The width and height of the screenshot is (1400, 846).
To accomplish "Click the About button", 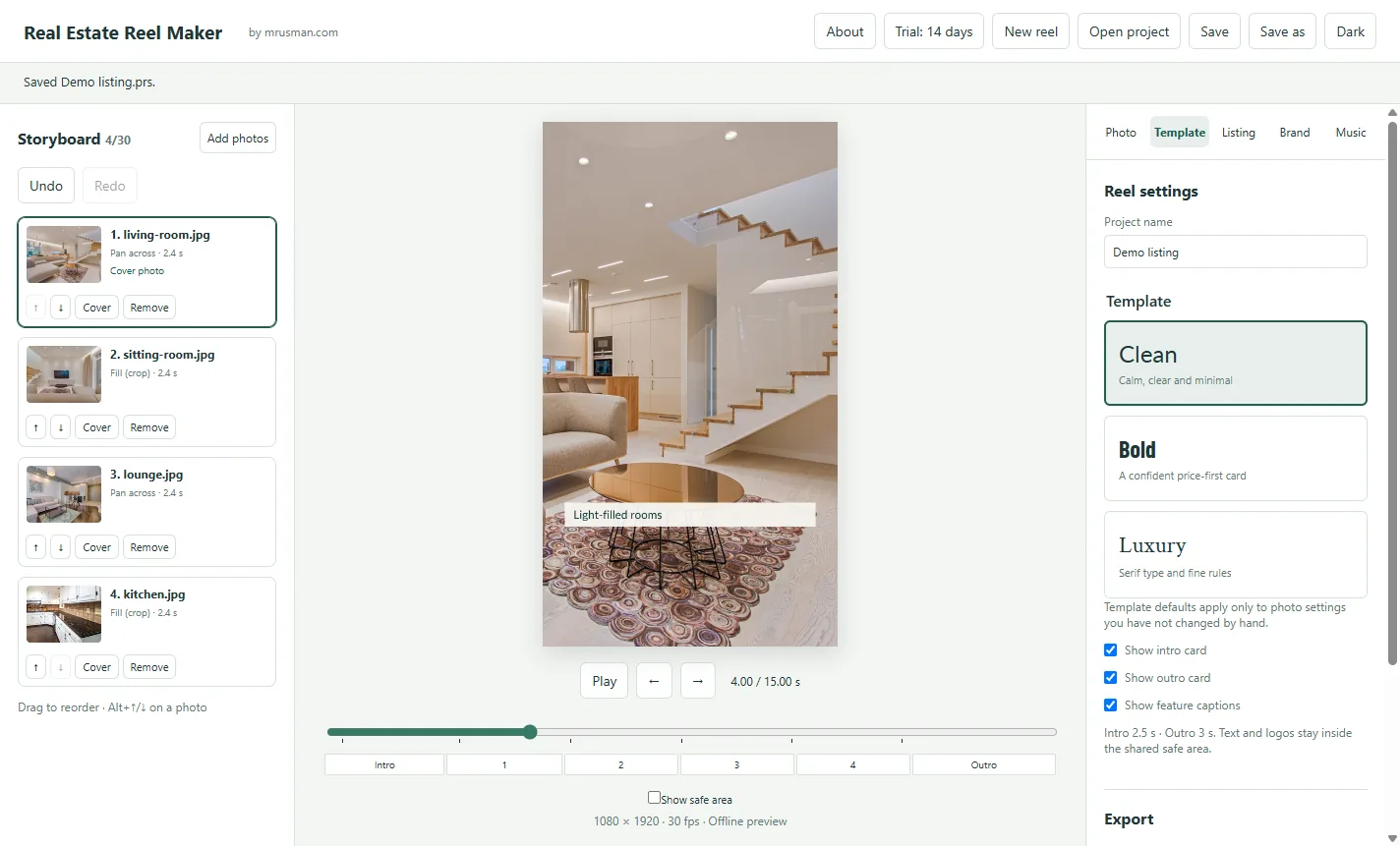I will click(845, 31).
